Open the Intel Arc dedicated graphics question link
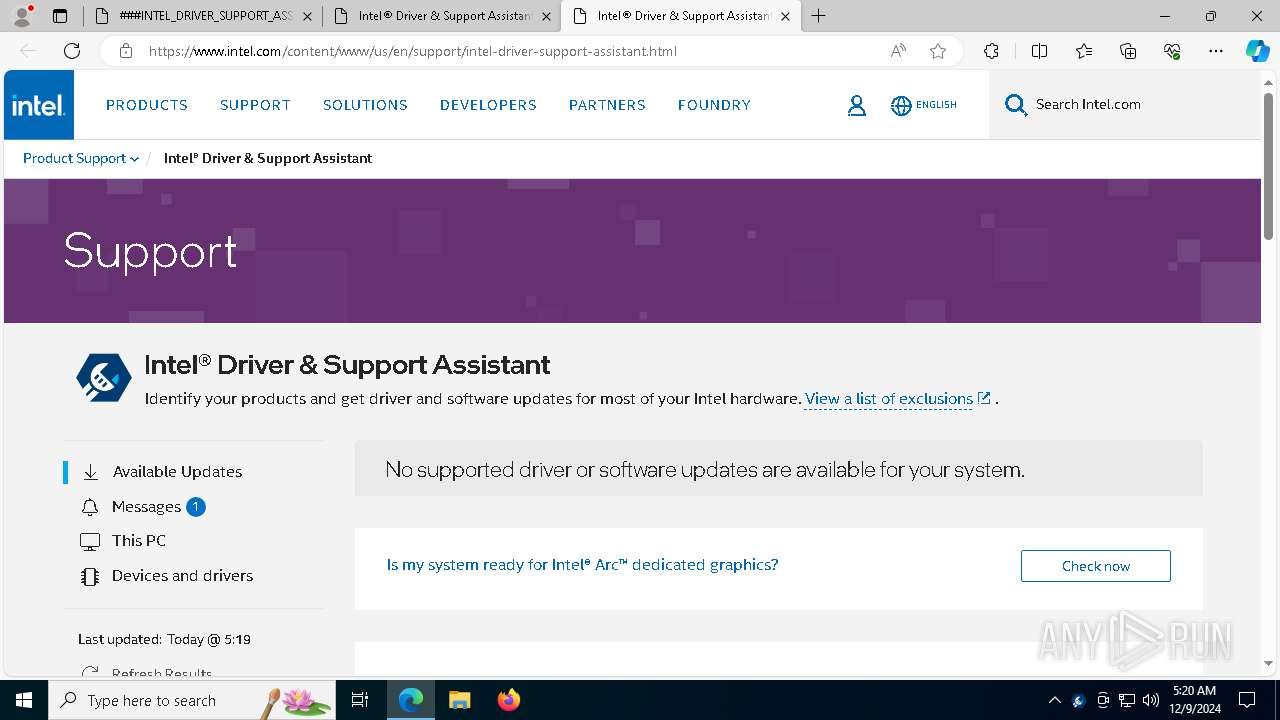The image size is (1280, 720). [x=582, y=565]
